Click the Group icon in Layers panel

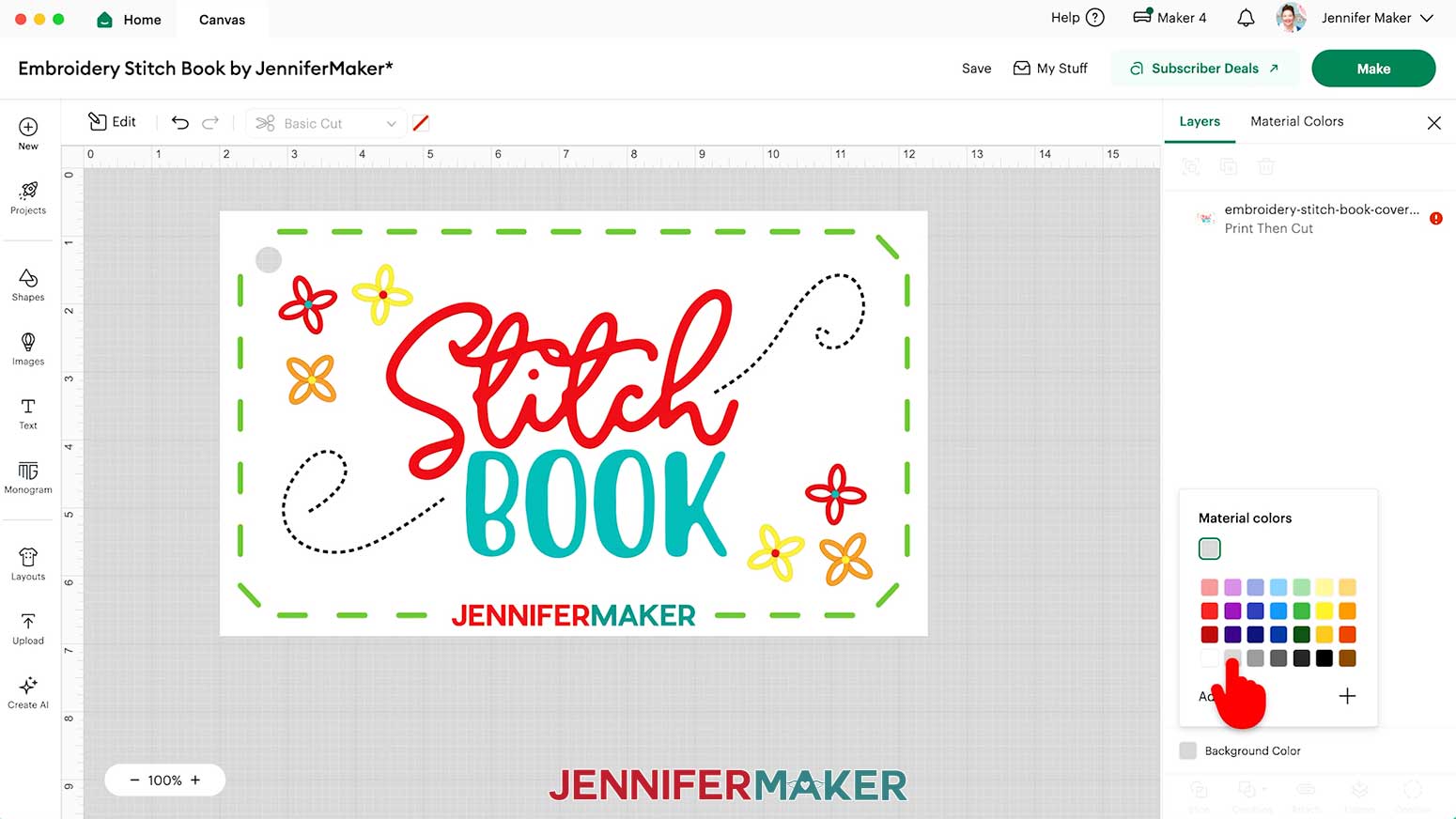[x=1191, y=166]
